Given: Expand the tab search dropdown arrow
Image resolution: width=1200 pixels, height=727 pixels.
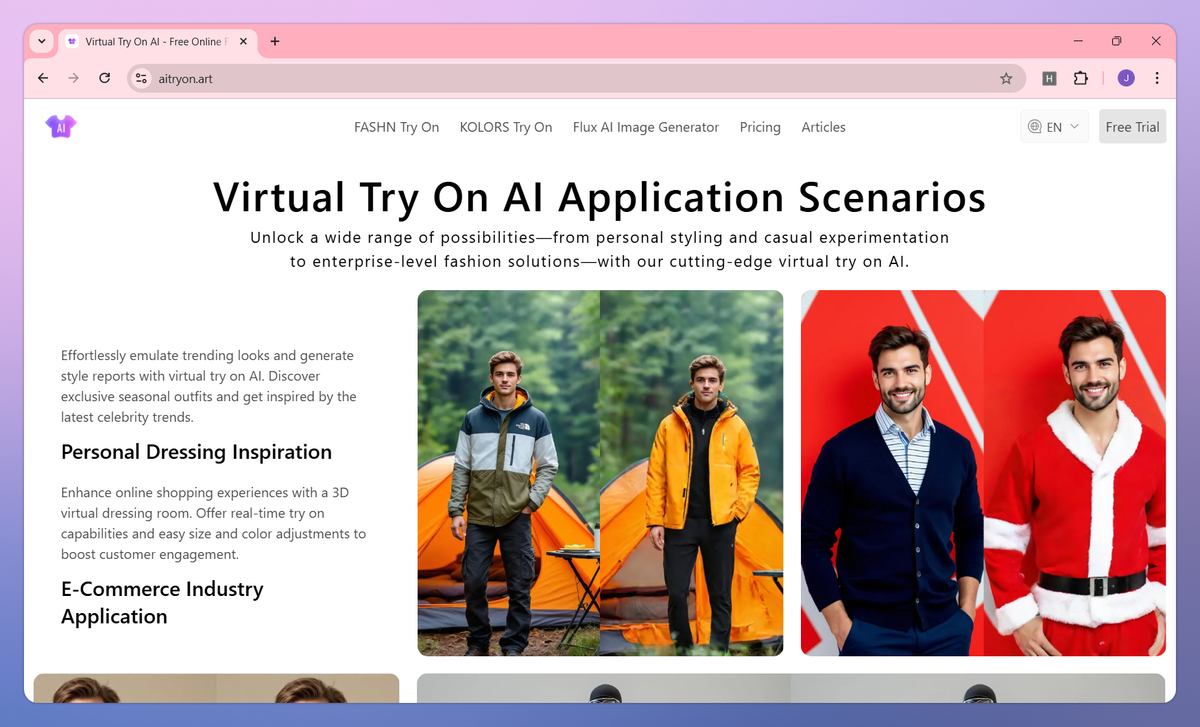Looking at the screenshot, I should (41, 41).
